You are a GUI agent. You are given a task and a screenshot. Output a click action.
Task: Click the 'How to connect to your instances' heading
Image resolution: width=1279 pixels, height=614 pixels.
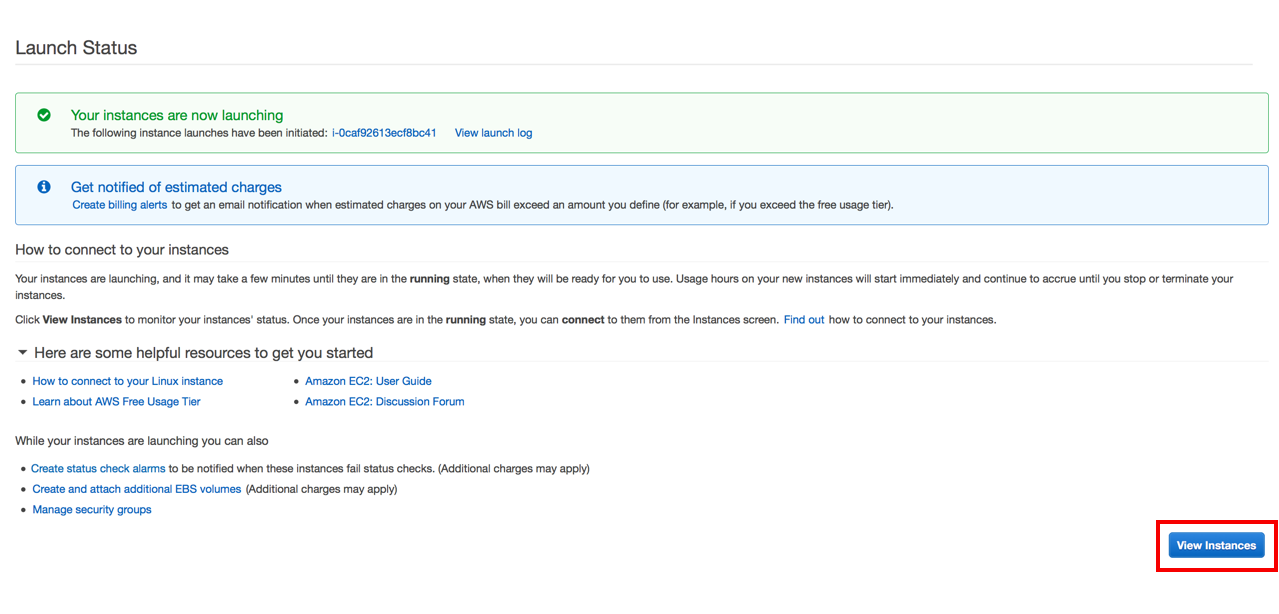click(122, 250)
